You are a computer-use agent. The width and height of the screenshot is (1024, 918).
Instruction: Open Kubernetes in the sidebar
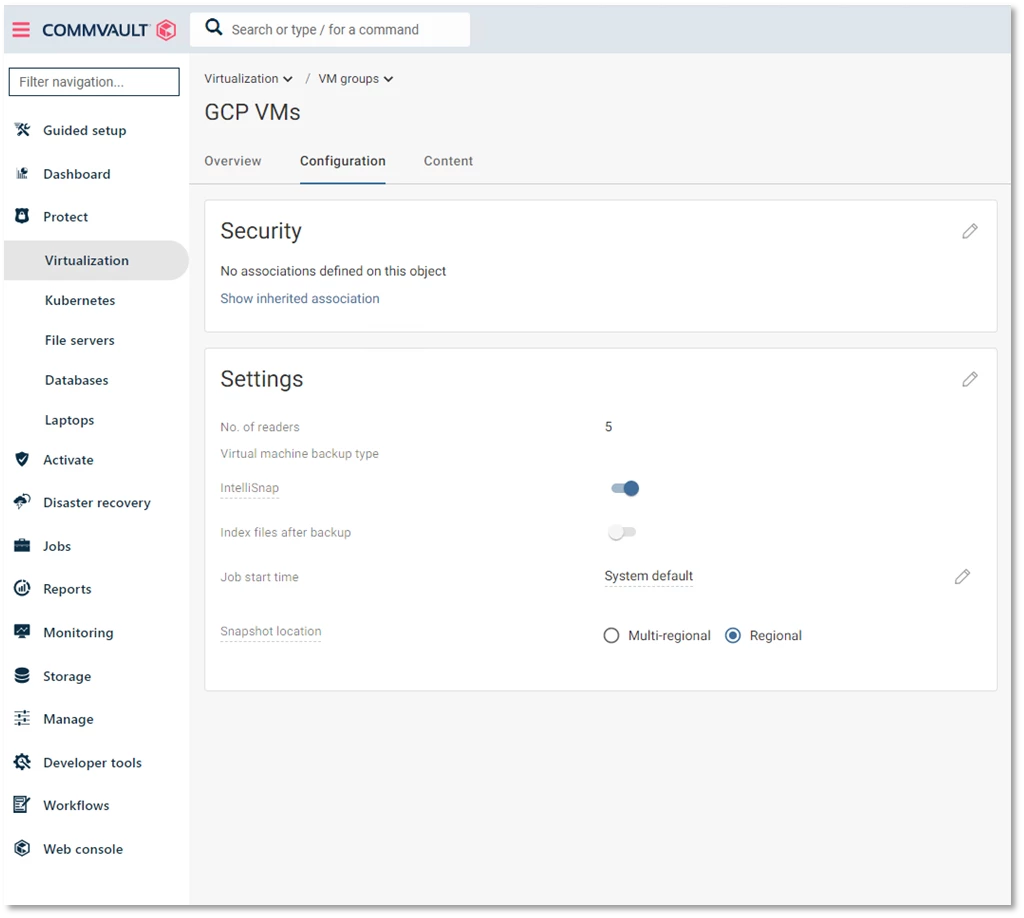point(80,300)
